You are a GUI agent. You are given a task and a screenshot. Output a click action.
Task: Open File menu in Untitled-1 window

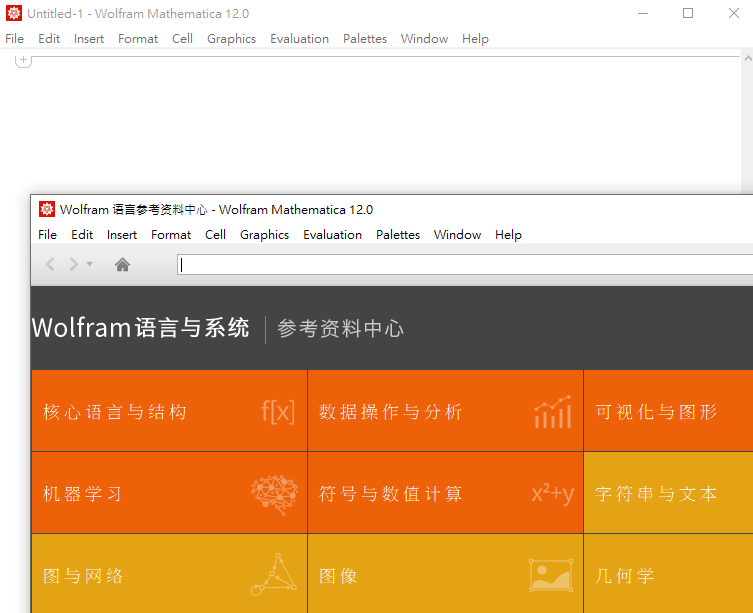pos(14,39)
